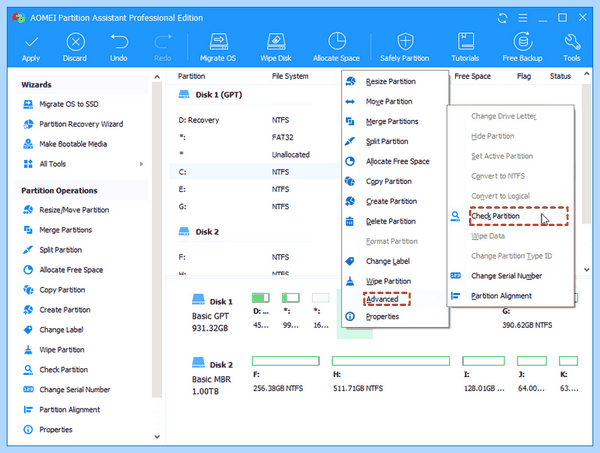This screenshot has width=600, height=453.
Task: Select the C: NTFS partition row
Action: pyautogui.click(x=254, y=172)
